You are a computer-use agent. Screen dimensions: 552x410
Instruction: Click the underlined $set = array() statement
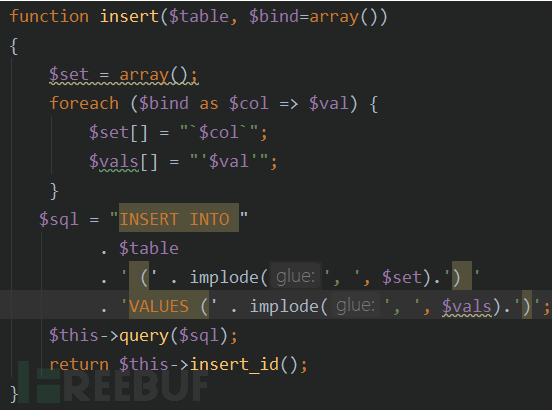click(124, 75)
